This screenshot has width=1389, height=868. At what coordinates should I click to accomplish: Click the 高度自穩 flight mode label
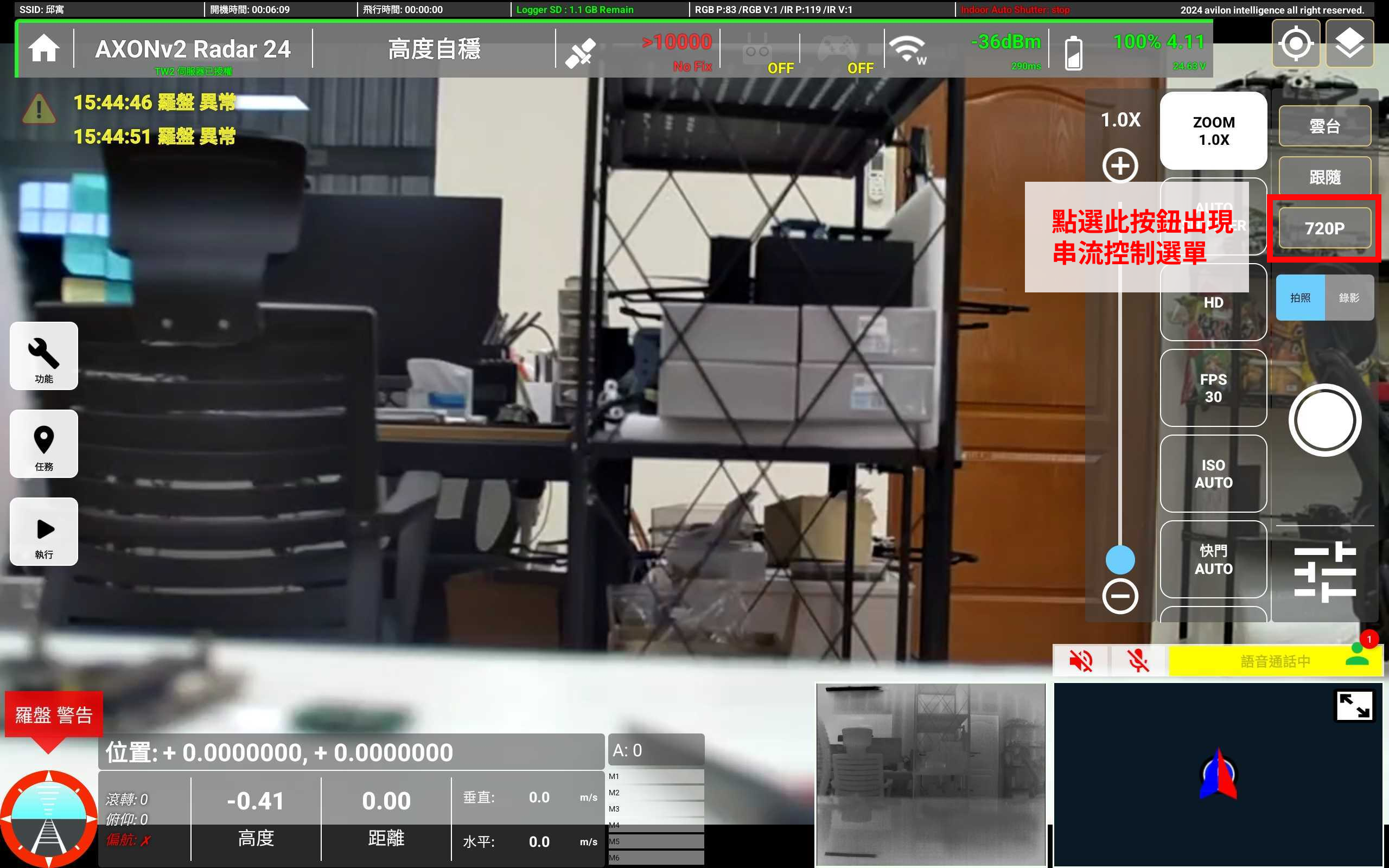[434, 49]
